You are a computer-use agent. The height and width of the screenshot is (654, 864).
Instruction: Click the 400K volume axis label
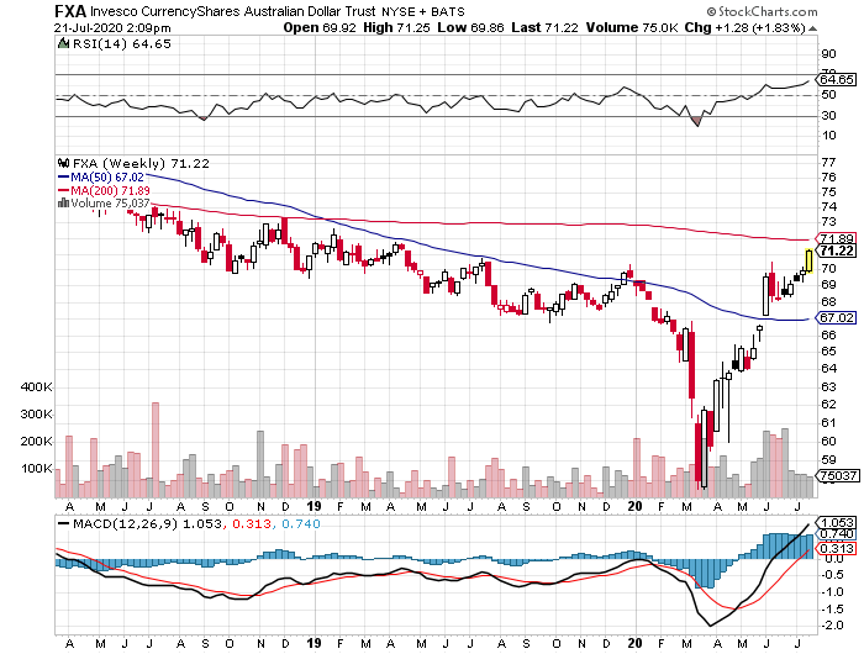tap(36, 387)
